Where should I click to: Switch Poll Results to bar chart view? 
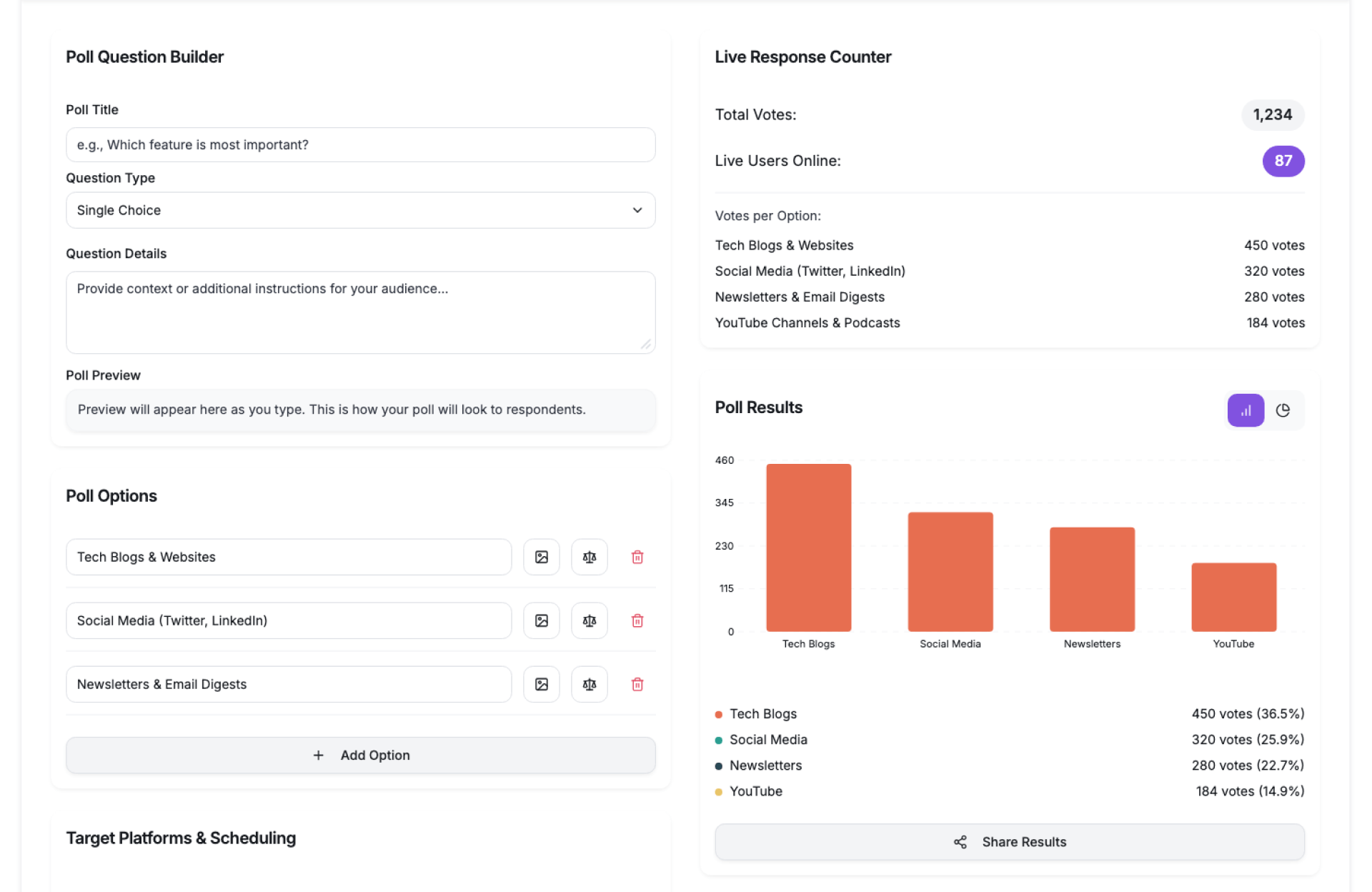(x=1245, y=410)
